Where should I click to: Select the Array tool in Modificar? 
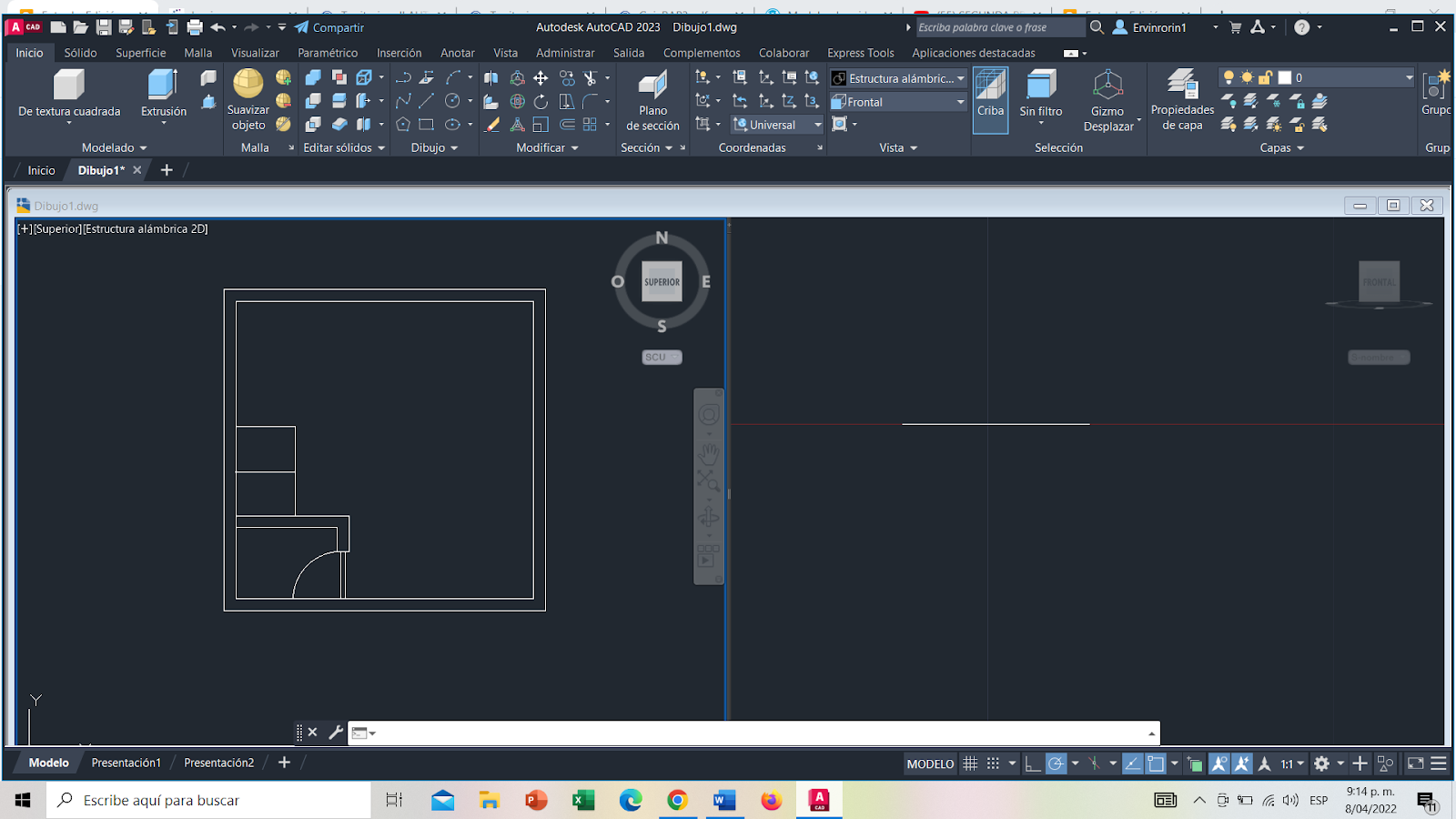591,125
